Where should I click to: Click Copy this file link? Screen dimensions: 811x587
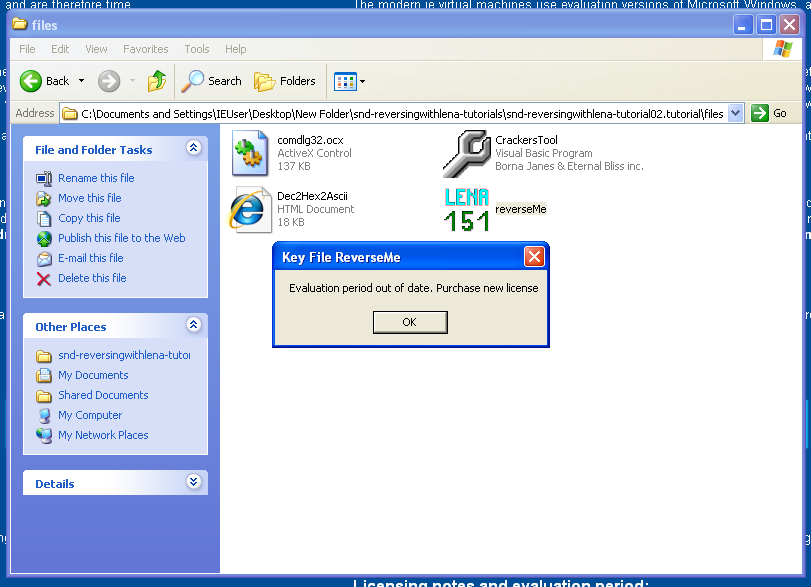tap(89, 218)
